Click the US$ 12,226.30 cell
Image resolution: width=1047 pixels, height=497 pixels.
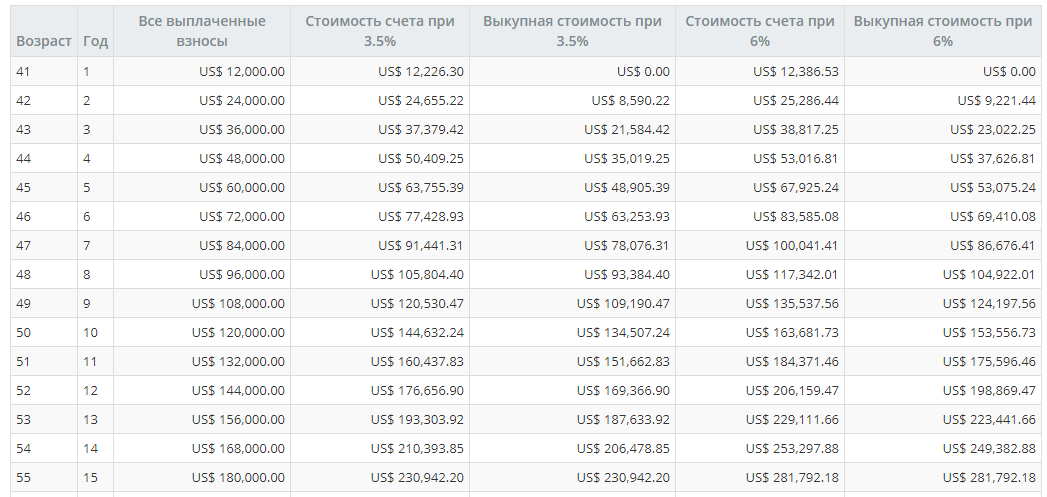(380, 71)
